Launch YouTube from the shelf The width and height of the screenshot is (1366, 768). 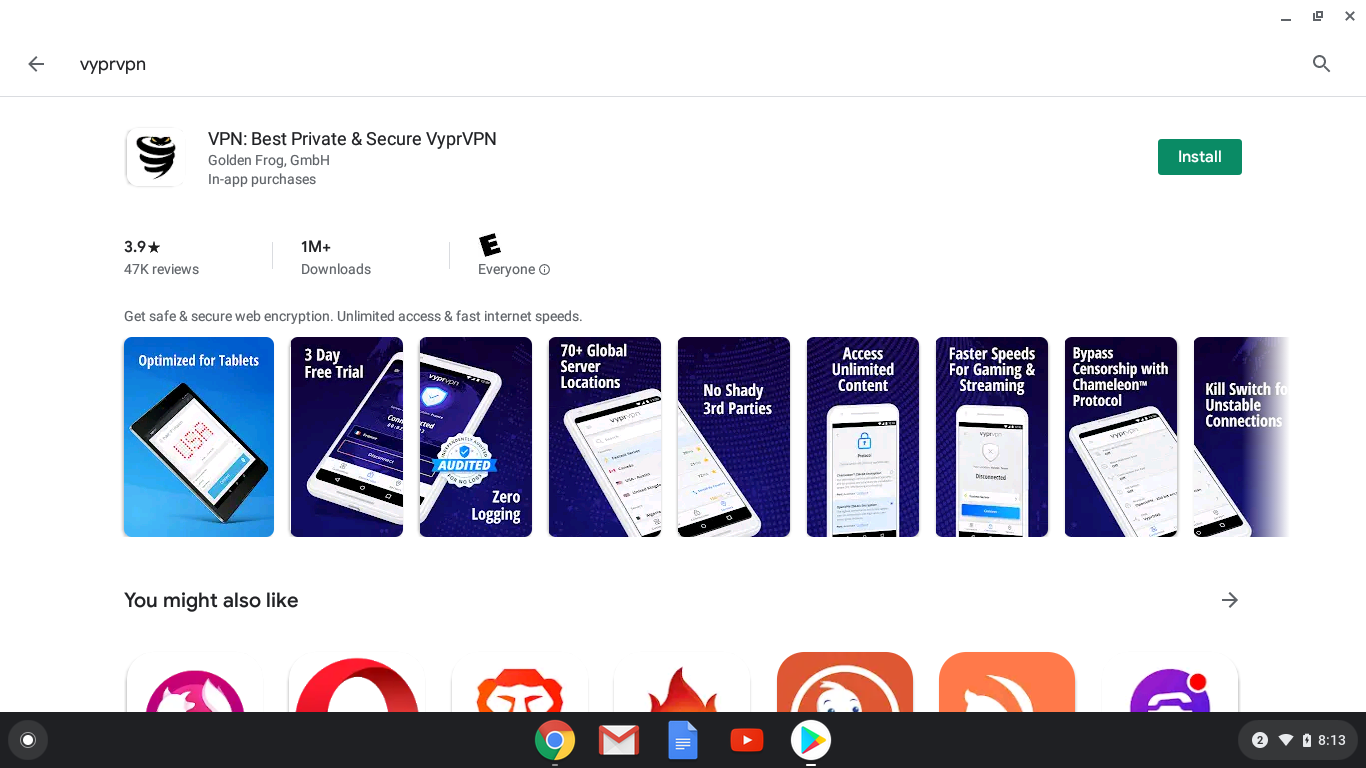click(747, 740)
